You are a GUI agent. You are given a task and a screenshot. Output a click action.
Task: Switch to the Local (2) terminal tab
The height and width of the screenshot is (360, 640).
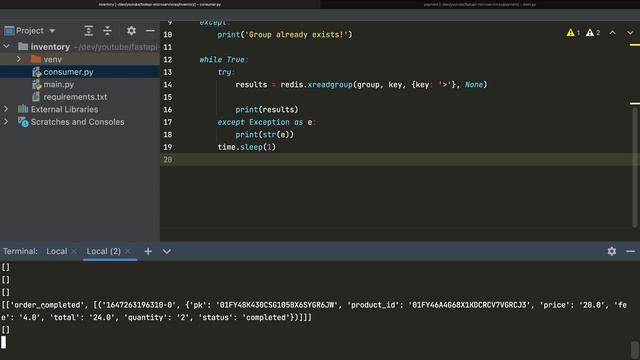pyautogui.click(x=103, y=251)
